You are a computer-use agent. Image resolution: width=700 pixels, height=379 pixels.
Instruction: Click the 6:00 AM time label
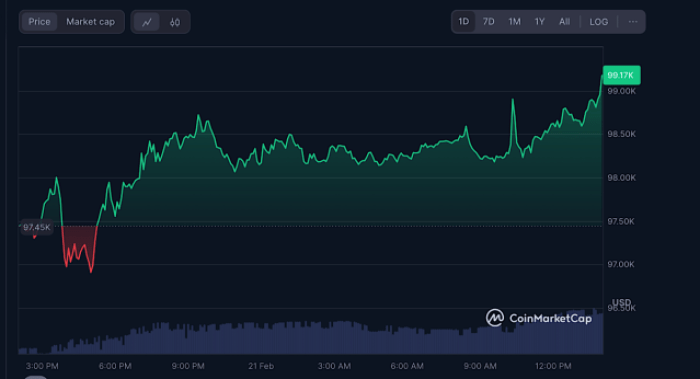[407, 366]
